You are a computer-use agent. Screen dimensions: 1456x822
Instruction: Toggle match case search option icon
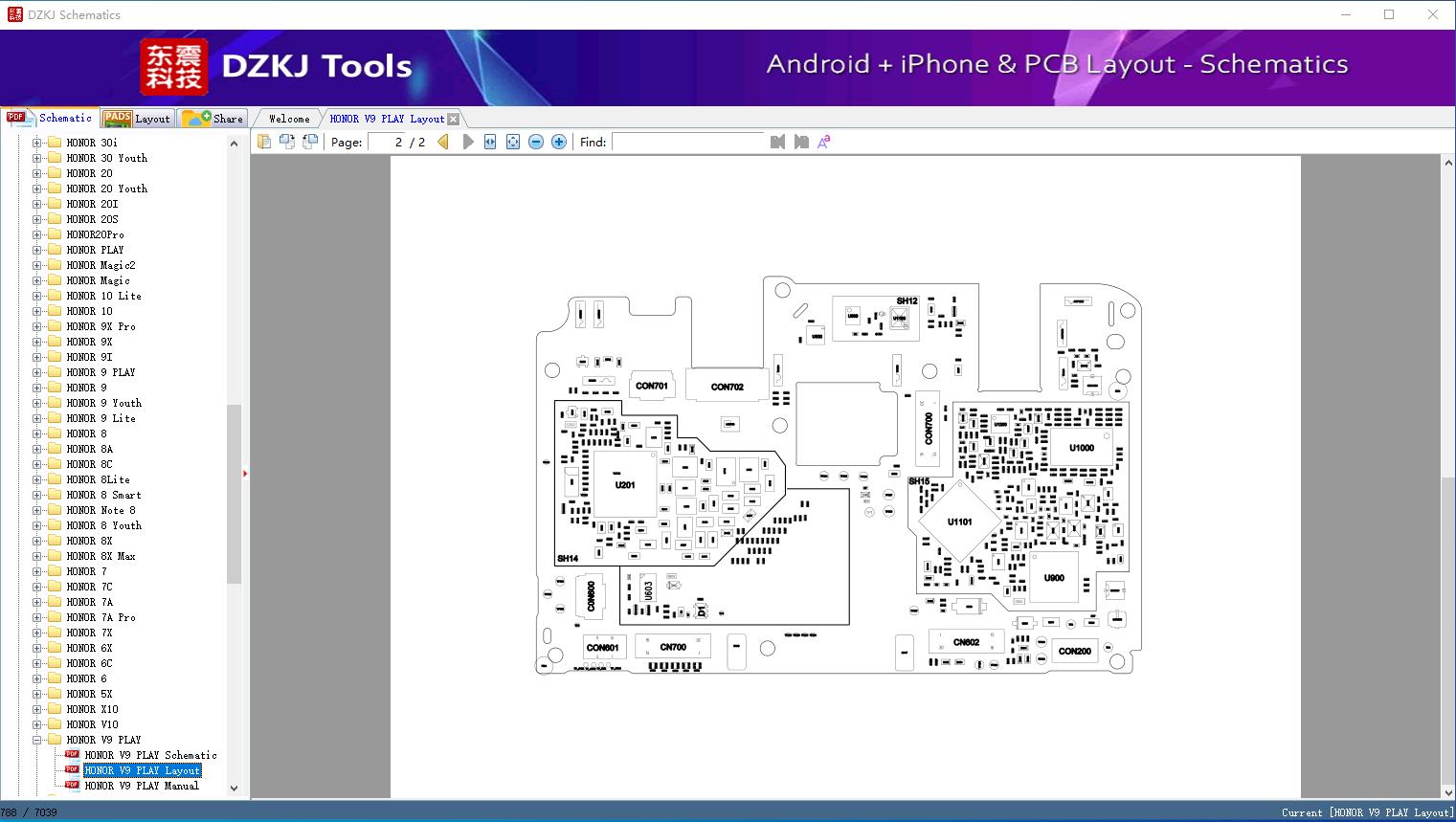824,142
